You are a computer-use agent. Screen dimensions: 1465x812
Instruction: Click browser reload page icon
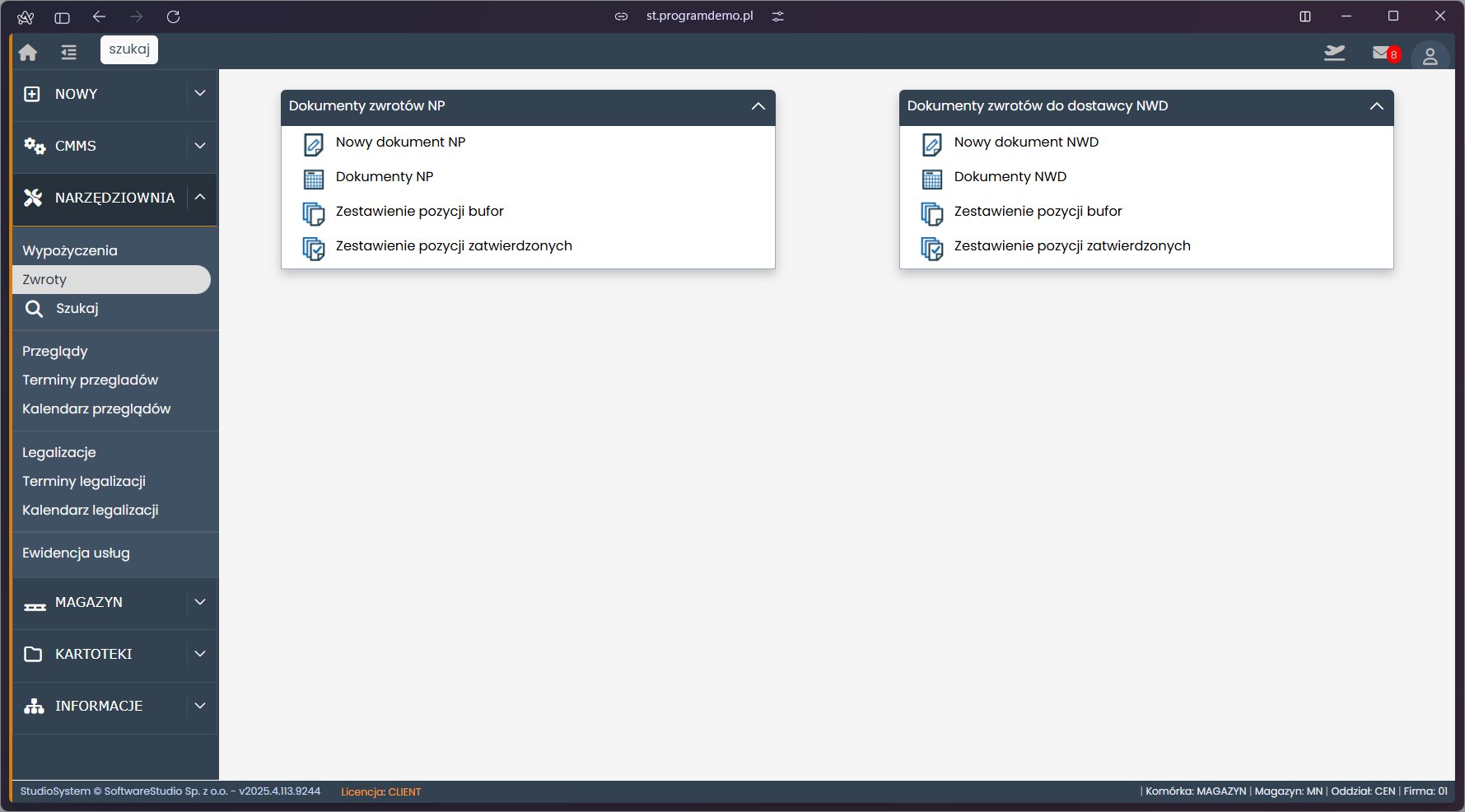173,16
